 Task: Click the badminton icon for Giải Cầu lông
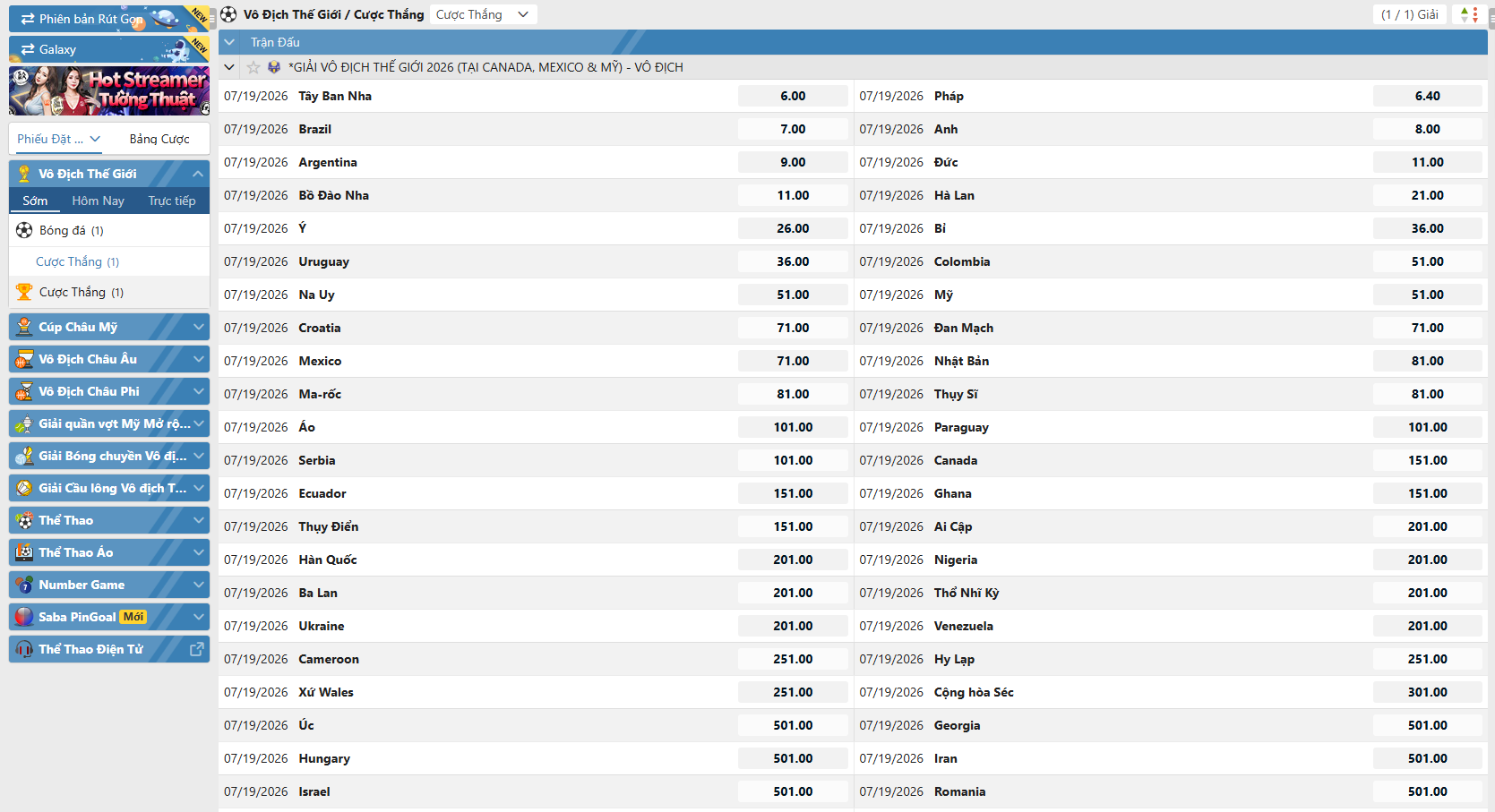click(x=24, y=488)
